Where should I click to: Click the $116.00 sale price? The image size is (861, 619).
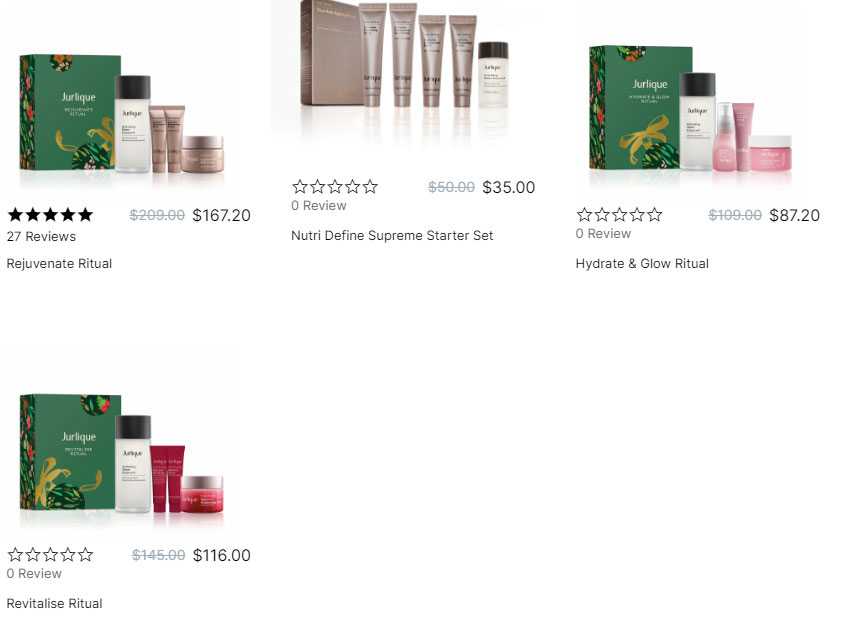tap(222, 555)
